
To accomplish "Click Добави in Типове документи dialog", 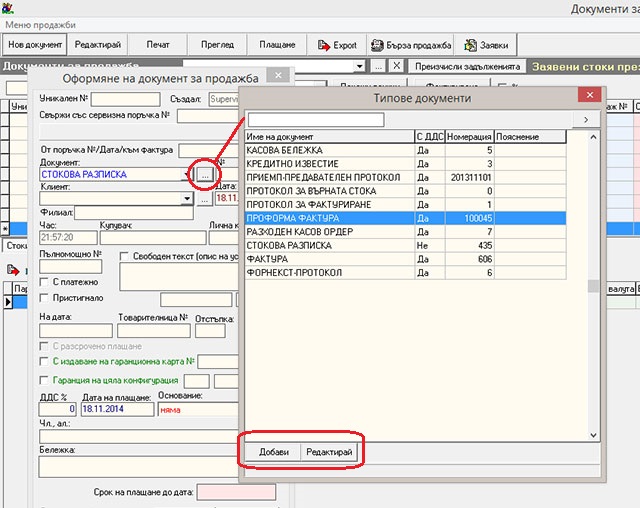I will click(273, 452).
